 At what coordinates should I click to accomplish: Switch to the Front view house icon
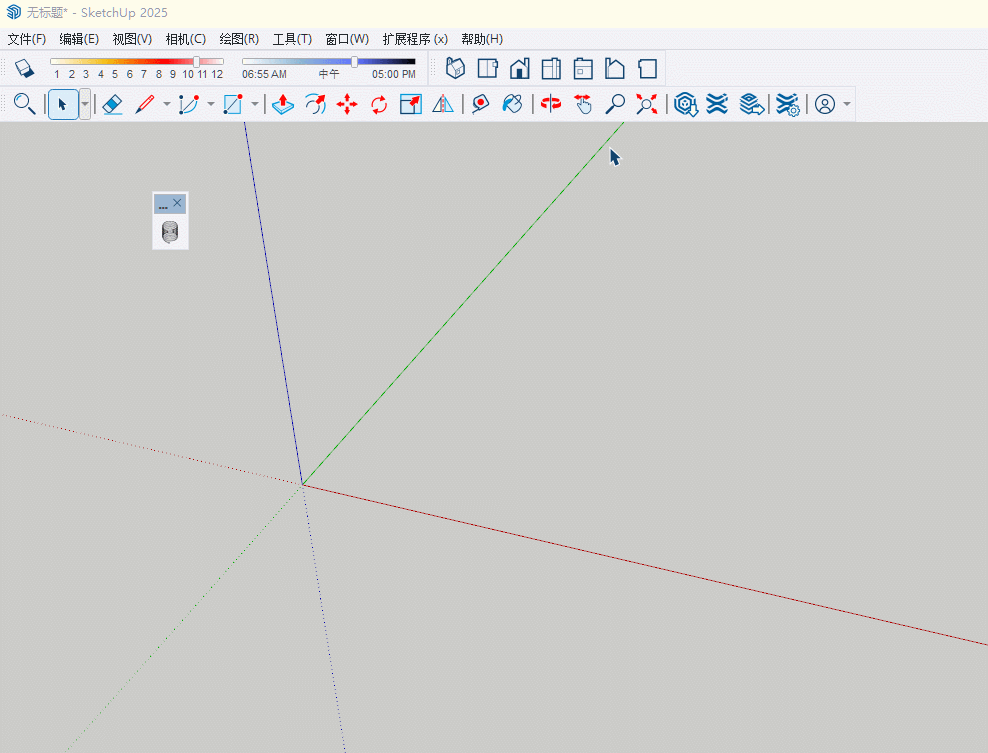(519, 68)
